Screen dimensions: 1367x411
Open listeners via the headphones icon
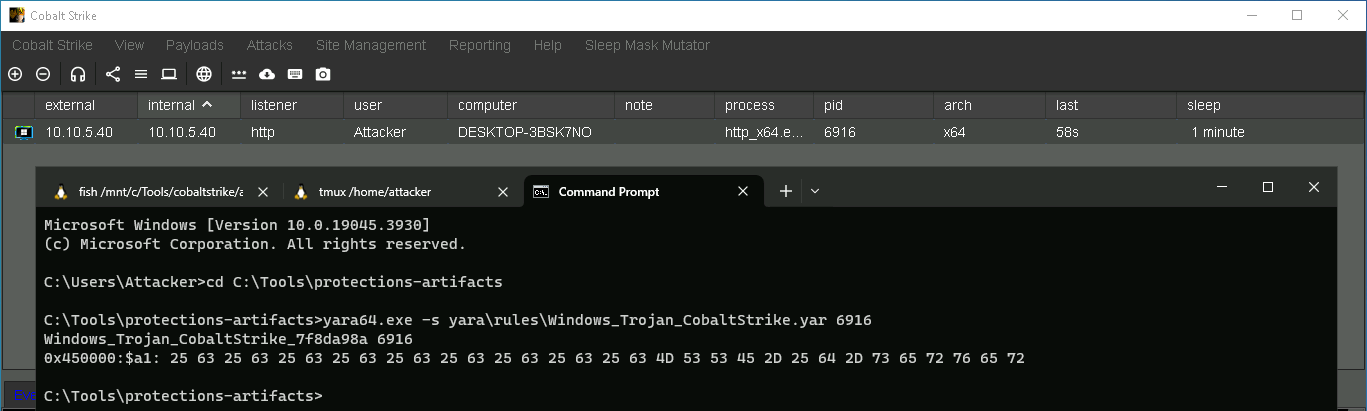[78, 74]
